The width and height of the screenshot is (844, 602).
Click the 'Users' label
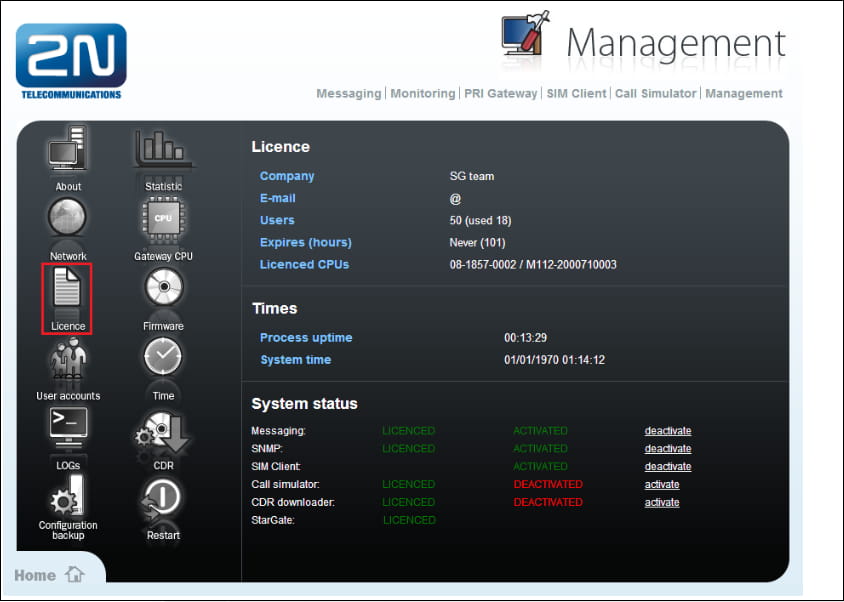point(277,220)
